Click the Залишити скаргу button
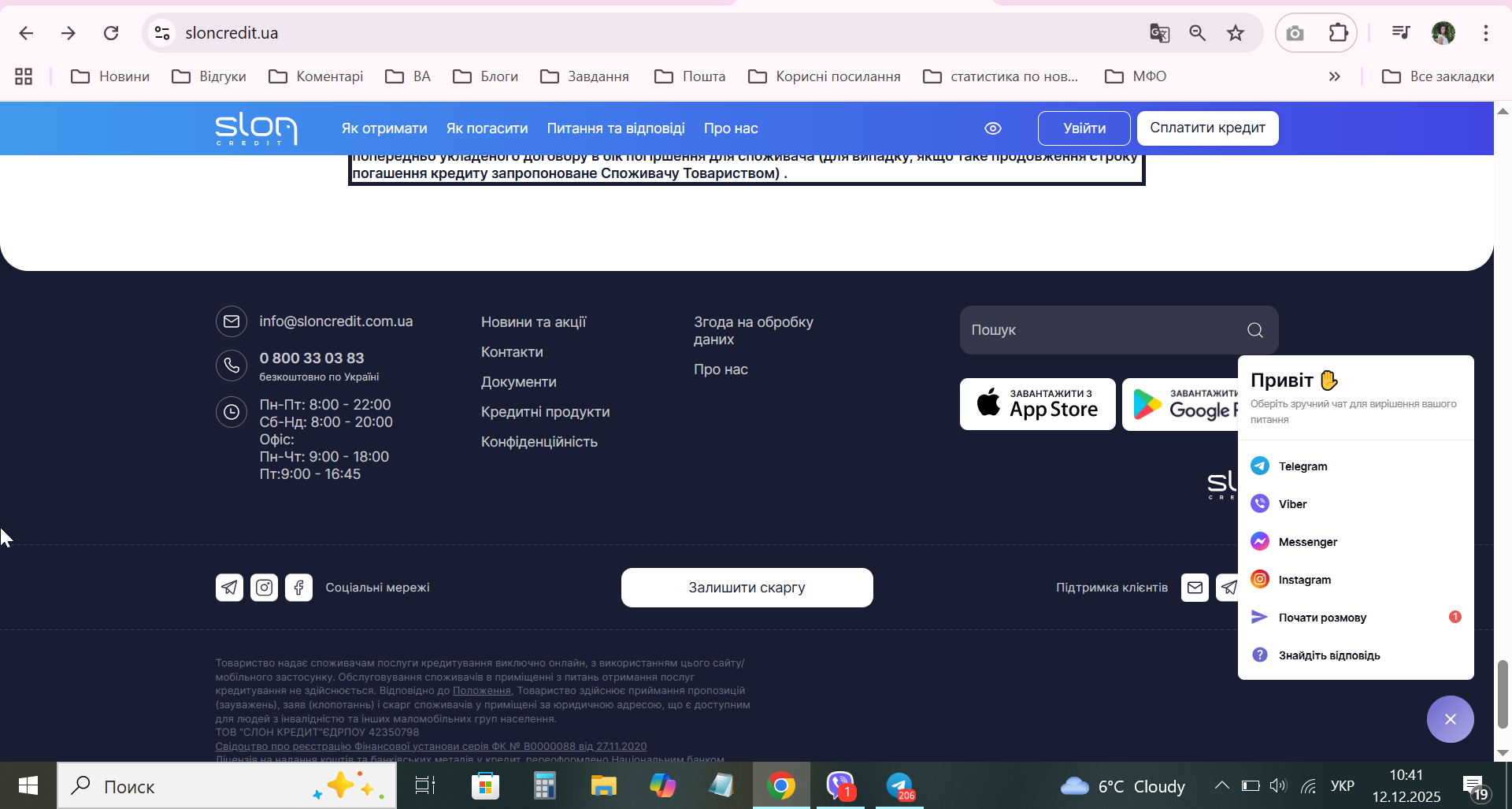This screenshot has width=1512, height=809. (747, 588)
